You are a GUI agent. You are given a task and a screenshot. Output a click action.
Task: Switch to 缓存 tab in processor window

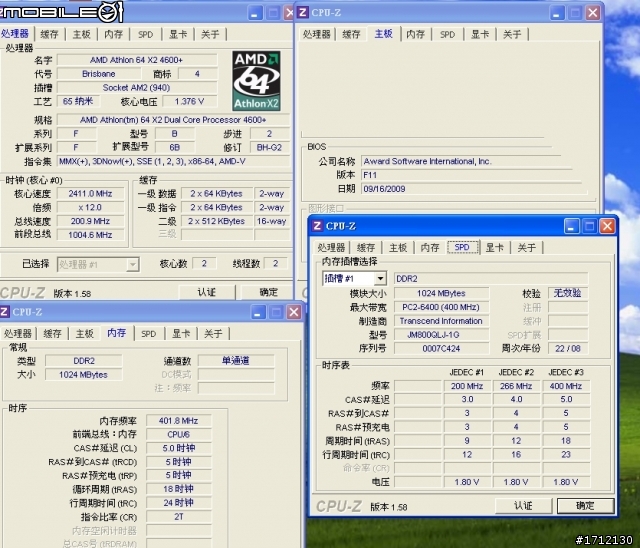[50, 34]
